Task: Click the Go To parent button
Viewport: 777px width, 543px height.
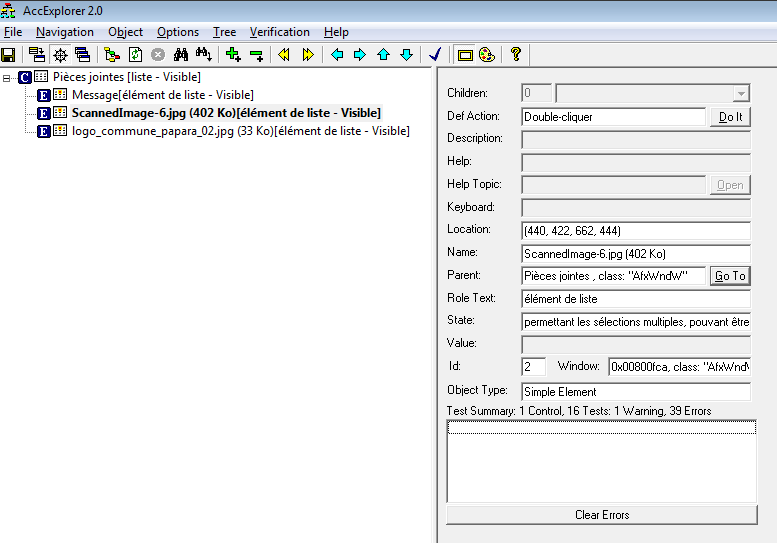Action: tap(730, 276)
